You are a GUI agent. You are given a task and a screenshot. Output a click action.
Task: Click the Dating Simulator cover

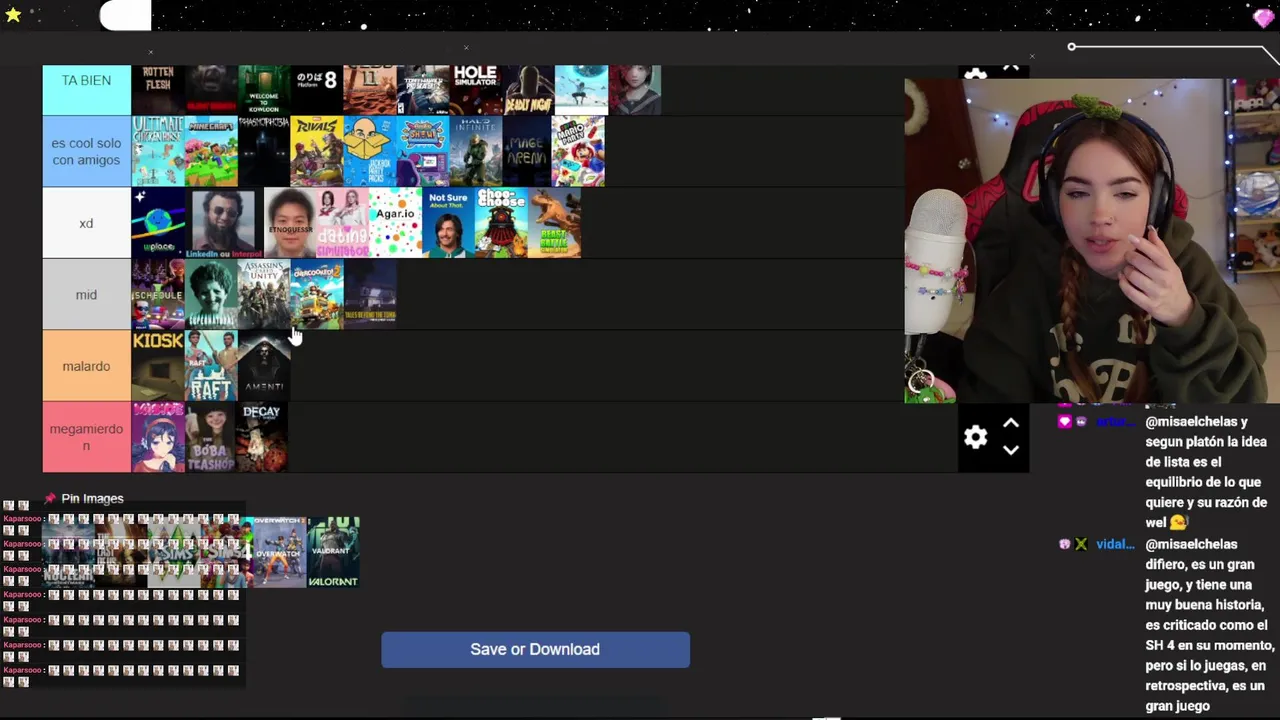pos(343,223)
